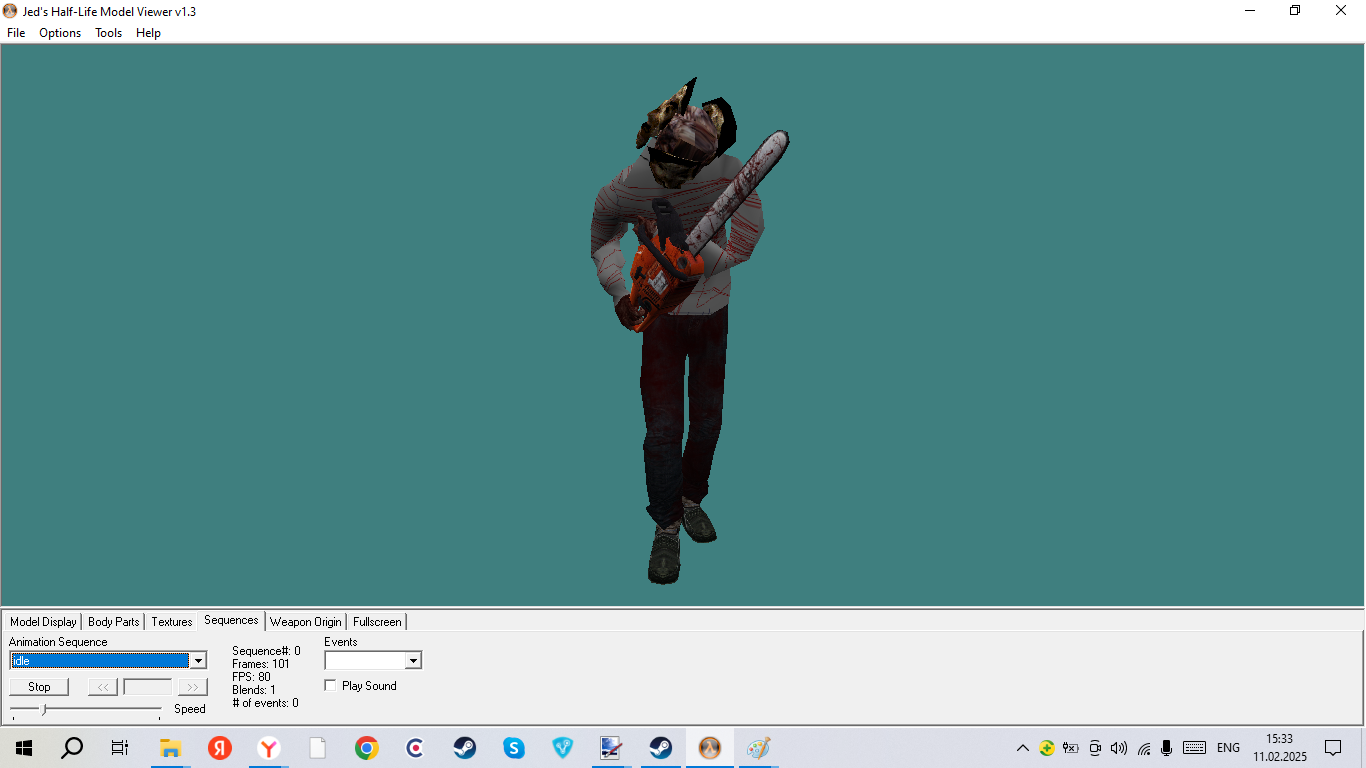Open the notification center icon
1366x768 pixels.
(x=1333, y=748)
